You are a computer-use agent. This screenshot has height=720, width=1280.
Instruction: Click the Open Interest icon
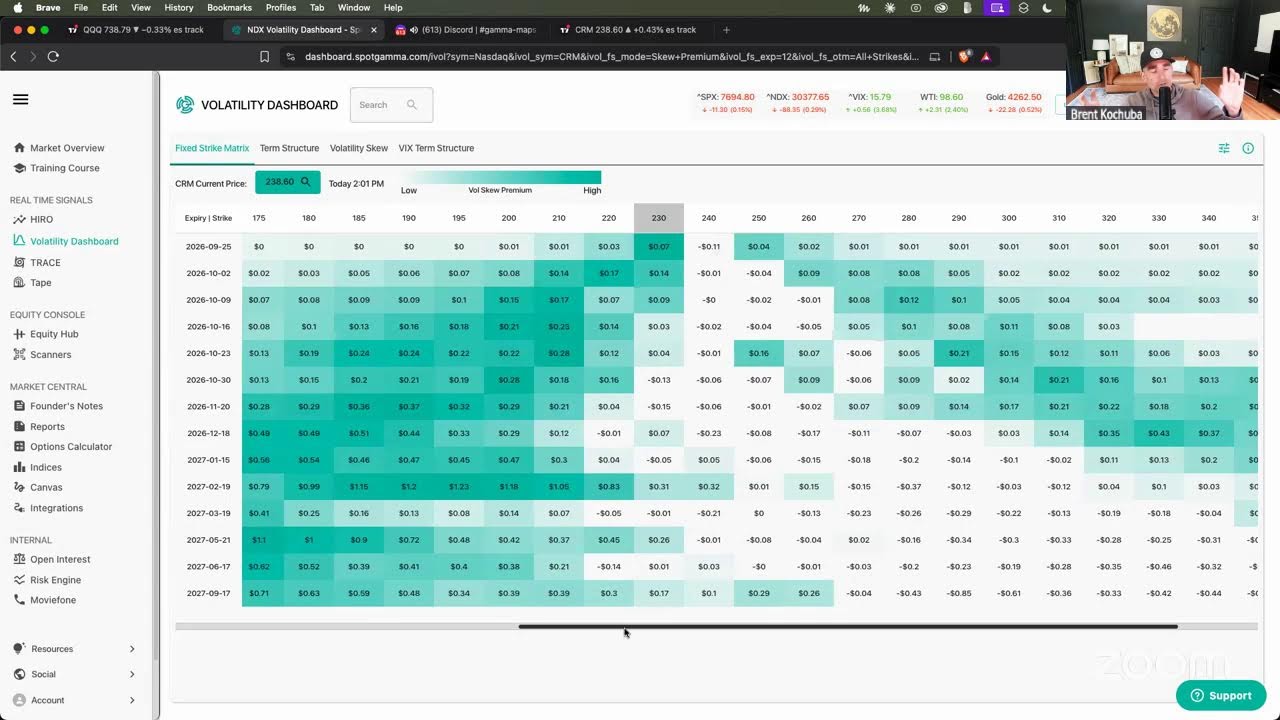pyautogui.click(x=19, y=559)
